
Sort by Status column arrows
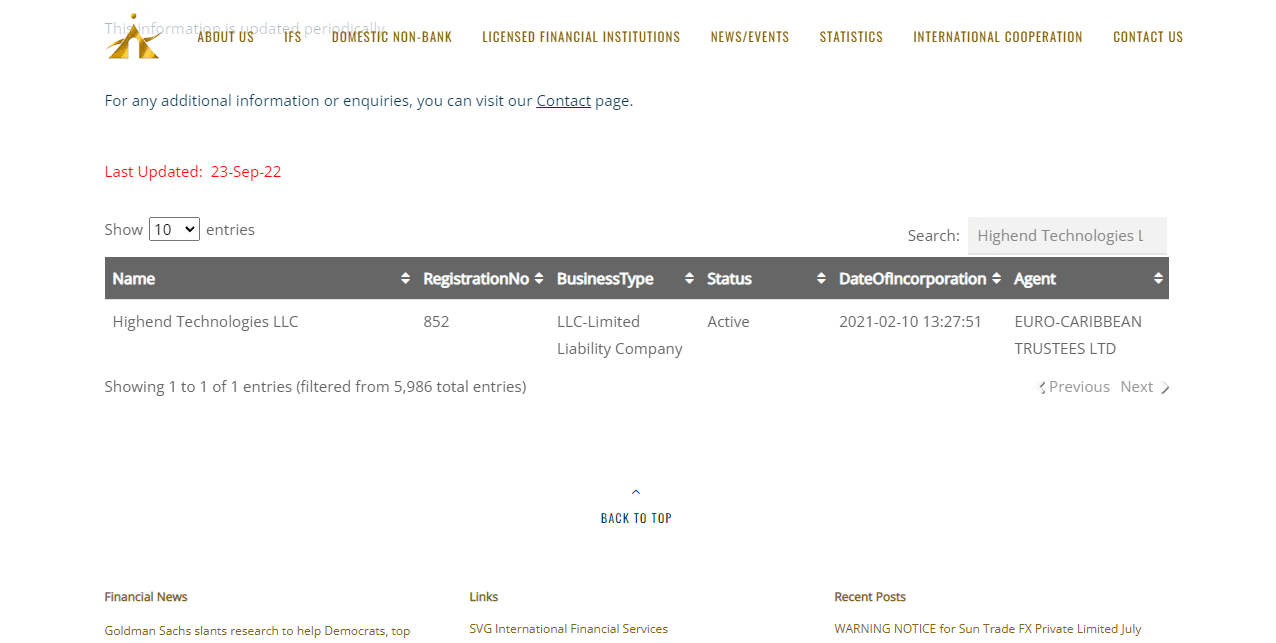pos(821,278)
